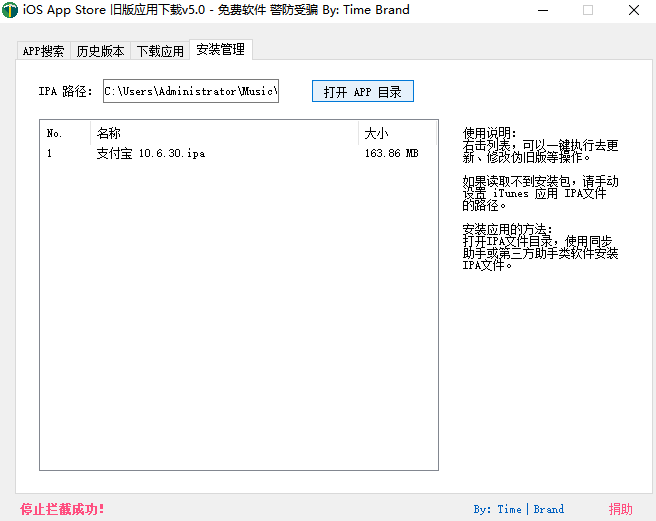Minimize the application window

(x=543, y=10)
